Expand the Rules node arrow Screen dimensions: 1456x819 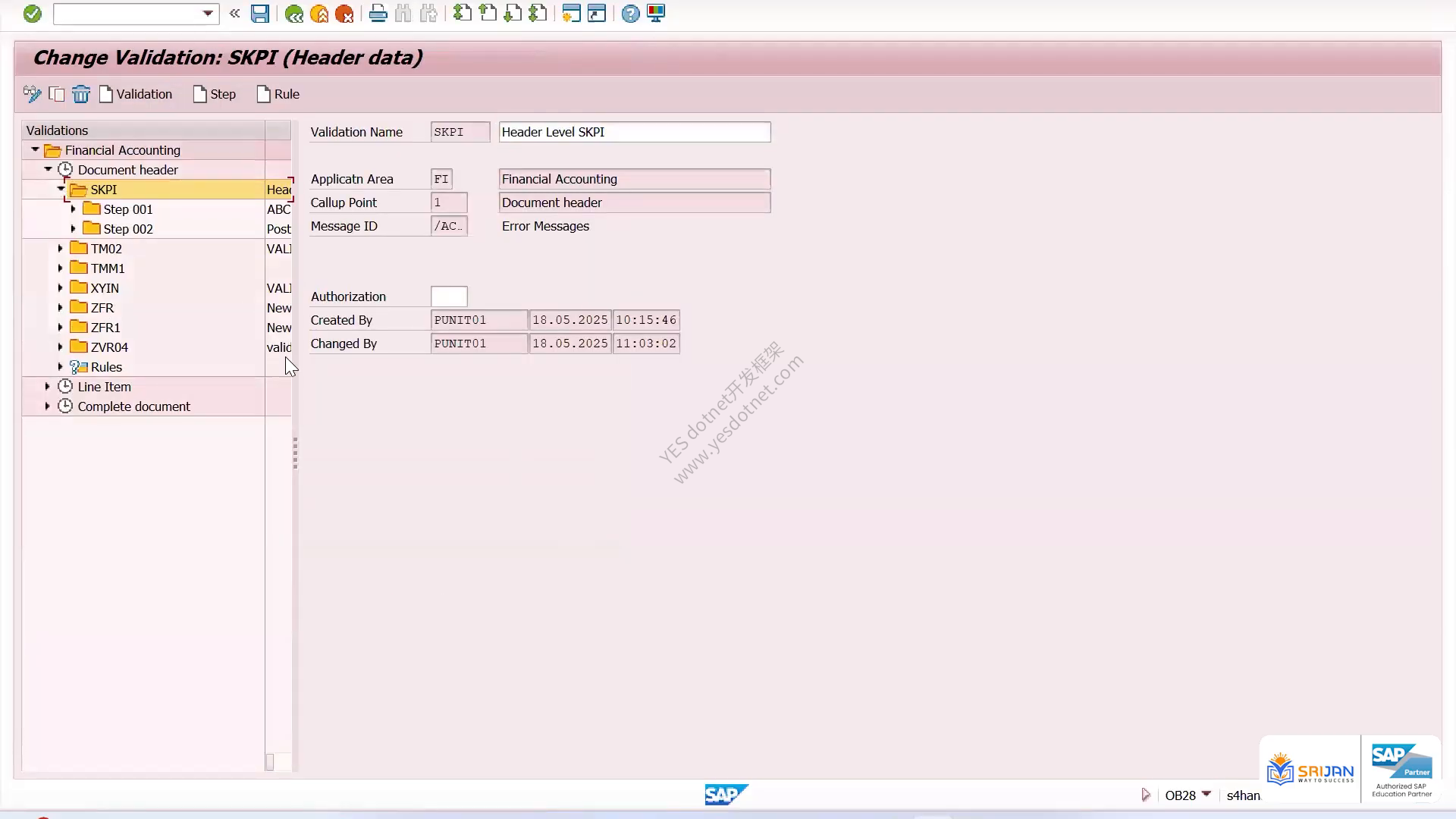tap(60, 366)
